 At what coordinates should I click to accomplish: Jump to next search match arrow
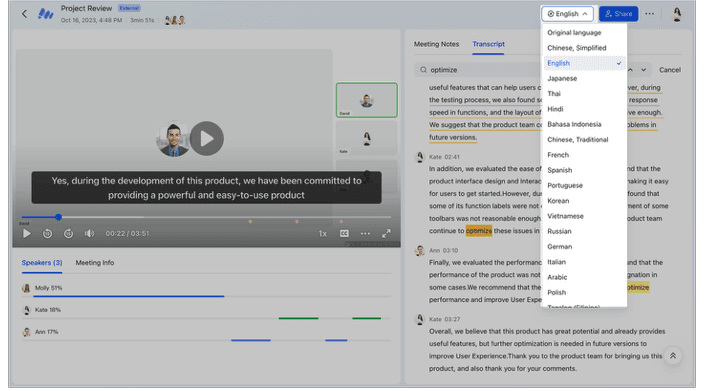(x=643, y=70)
